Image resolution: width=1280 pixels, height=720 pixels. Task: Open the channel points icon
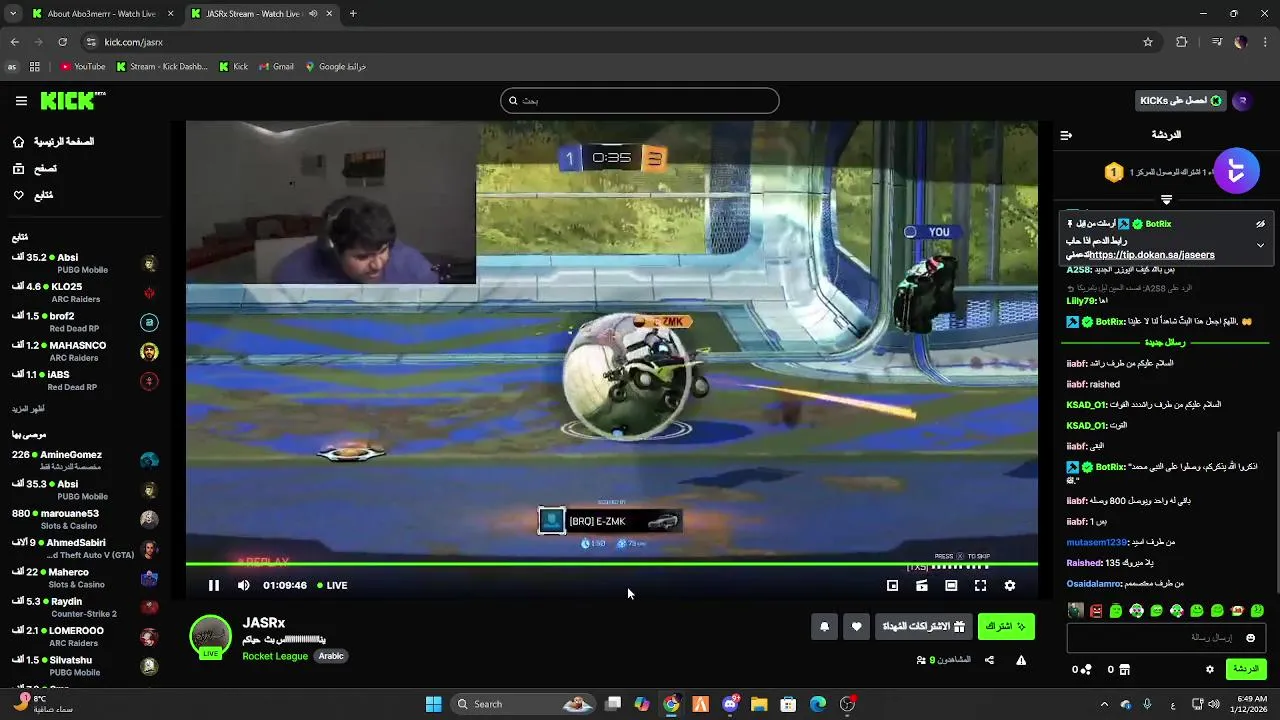tap(1086, 670)
